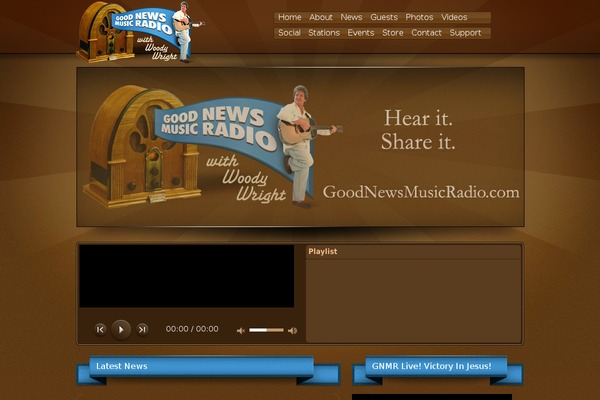Open the Home menu item
This screenshot has width=600, height=400.
coord(289,17)
